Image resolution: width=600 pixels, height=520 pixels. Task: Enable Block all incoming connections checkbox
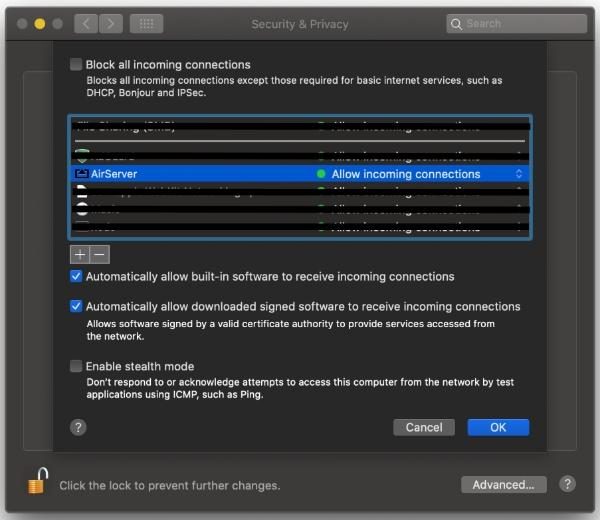(x=76, y=64)
